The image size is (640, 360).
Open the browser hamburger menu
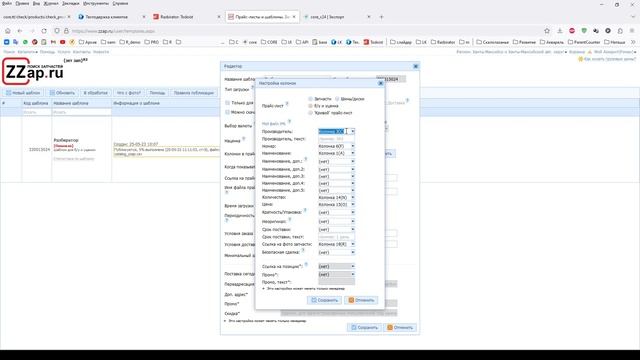(632, 31)
